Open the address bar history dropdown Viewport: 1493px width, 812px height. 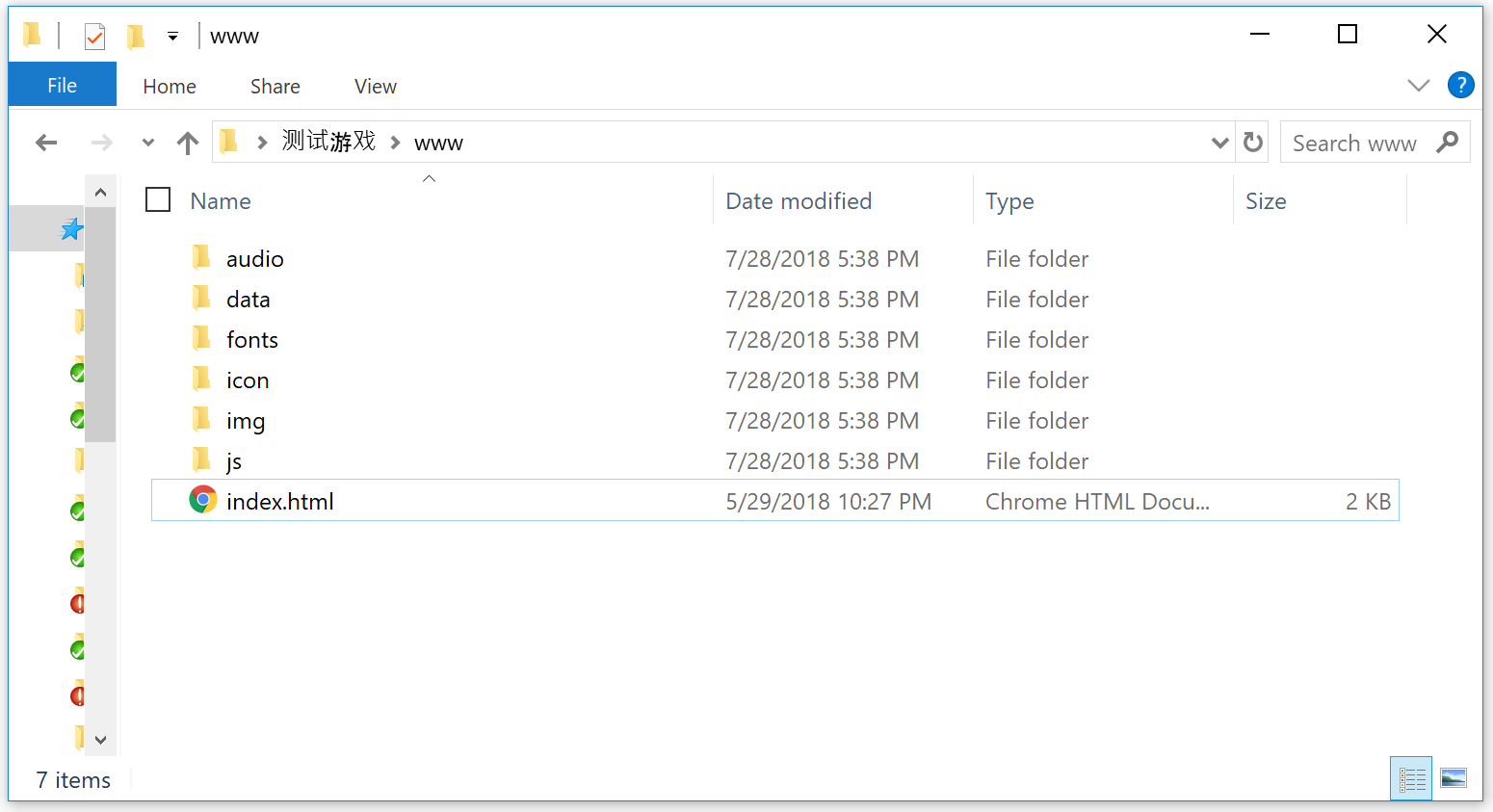tap(1219, 143)
